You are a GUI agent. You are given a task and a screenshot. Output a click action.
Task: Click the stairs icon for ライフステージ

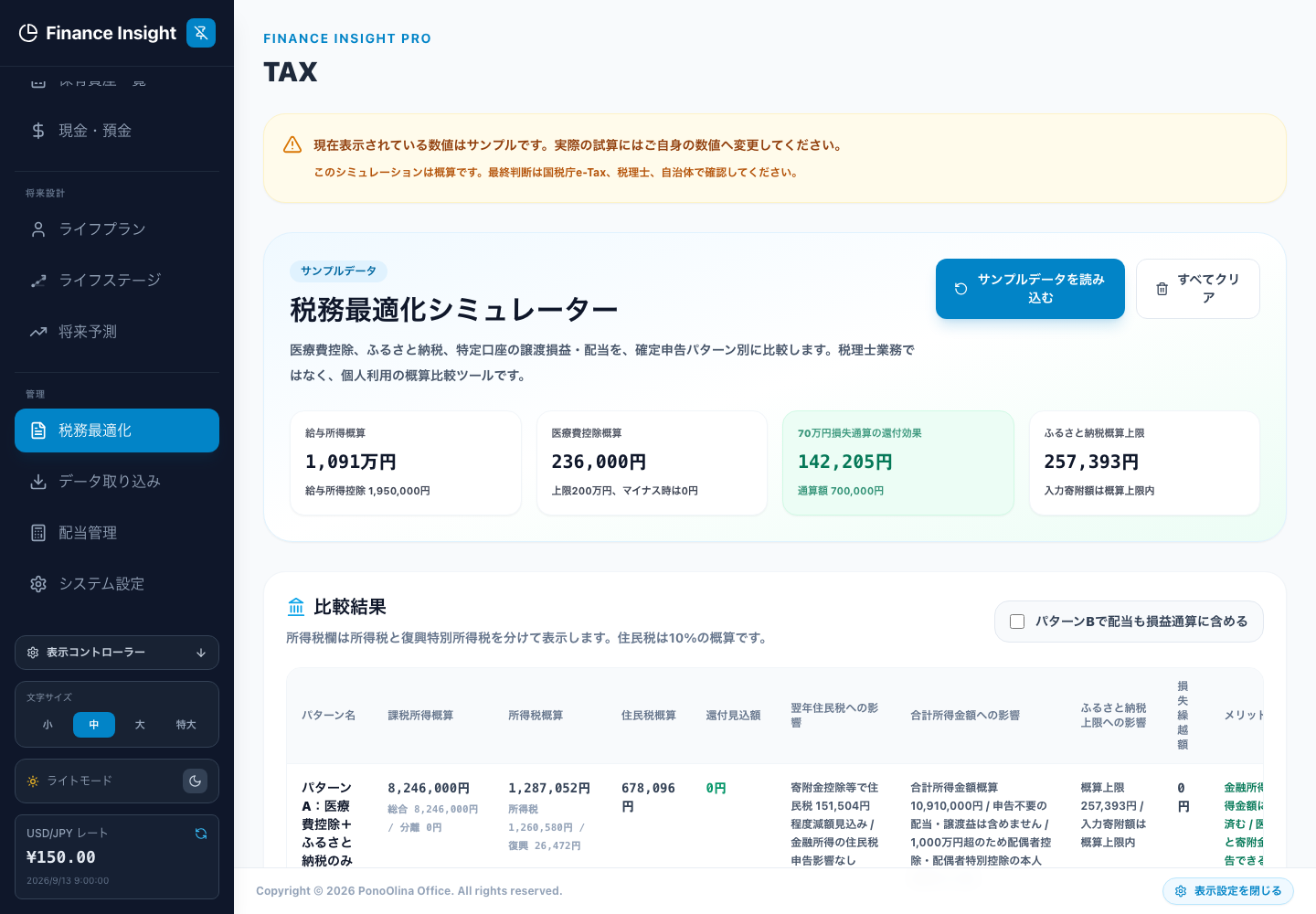tap(38, 281)
